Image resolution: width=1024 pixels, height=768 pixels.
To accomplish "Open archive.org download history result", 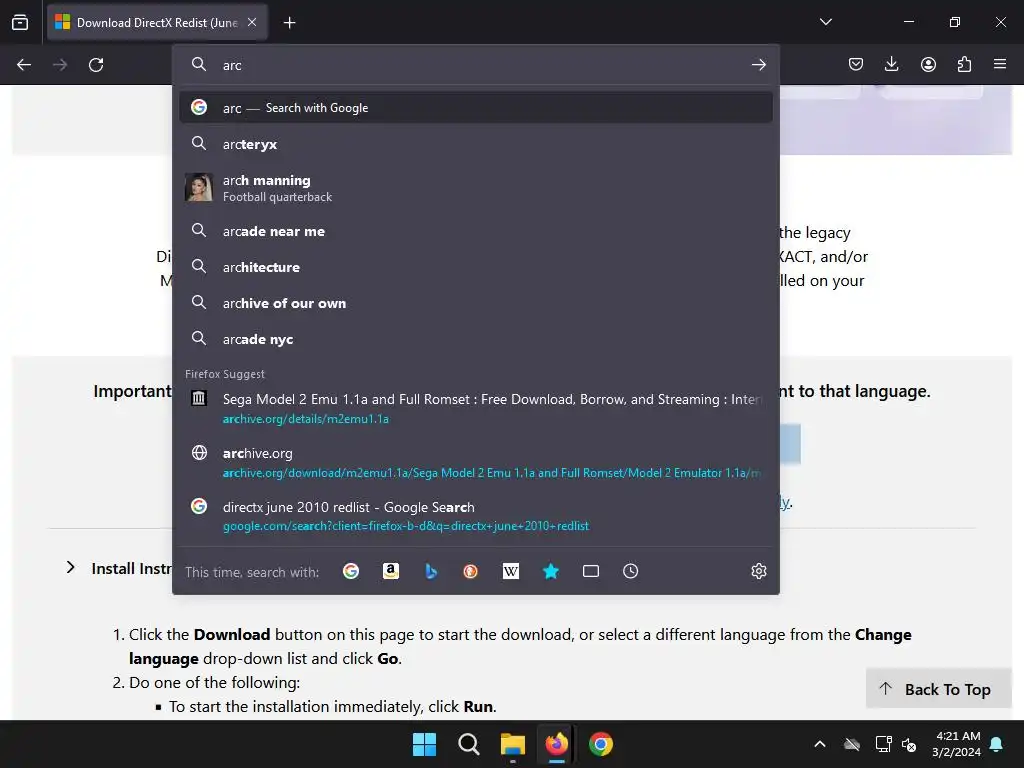I will pos(475,462).
